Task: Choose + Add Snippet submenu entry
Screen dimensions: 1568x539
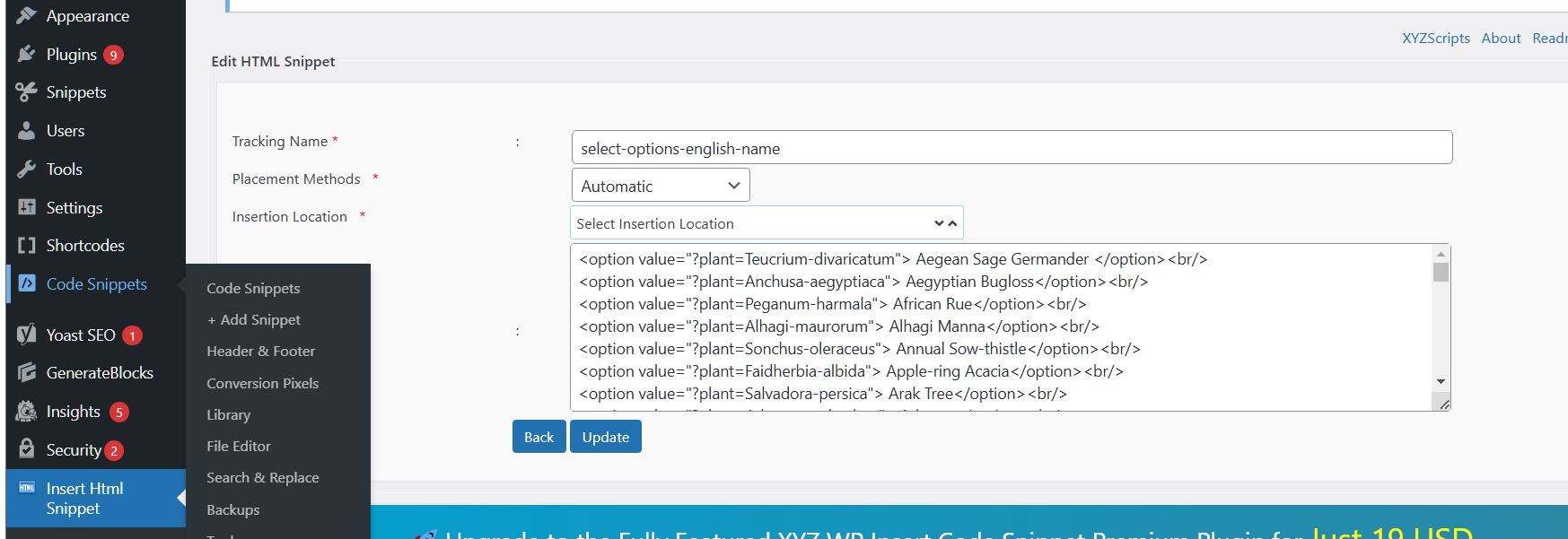Action: (254, 319)
